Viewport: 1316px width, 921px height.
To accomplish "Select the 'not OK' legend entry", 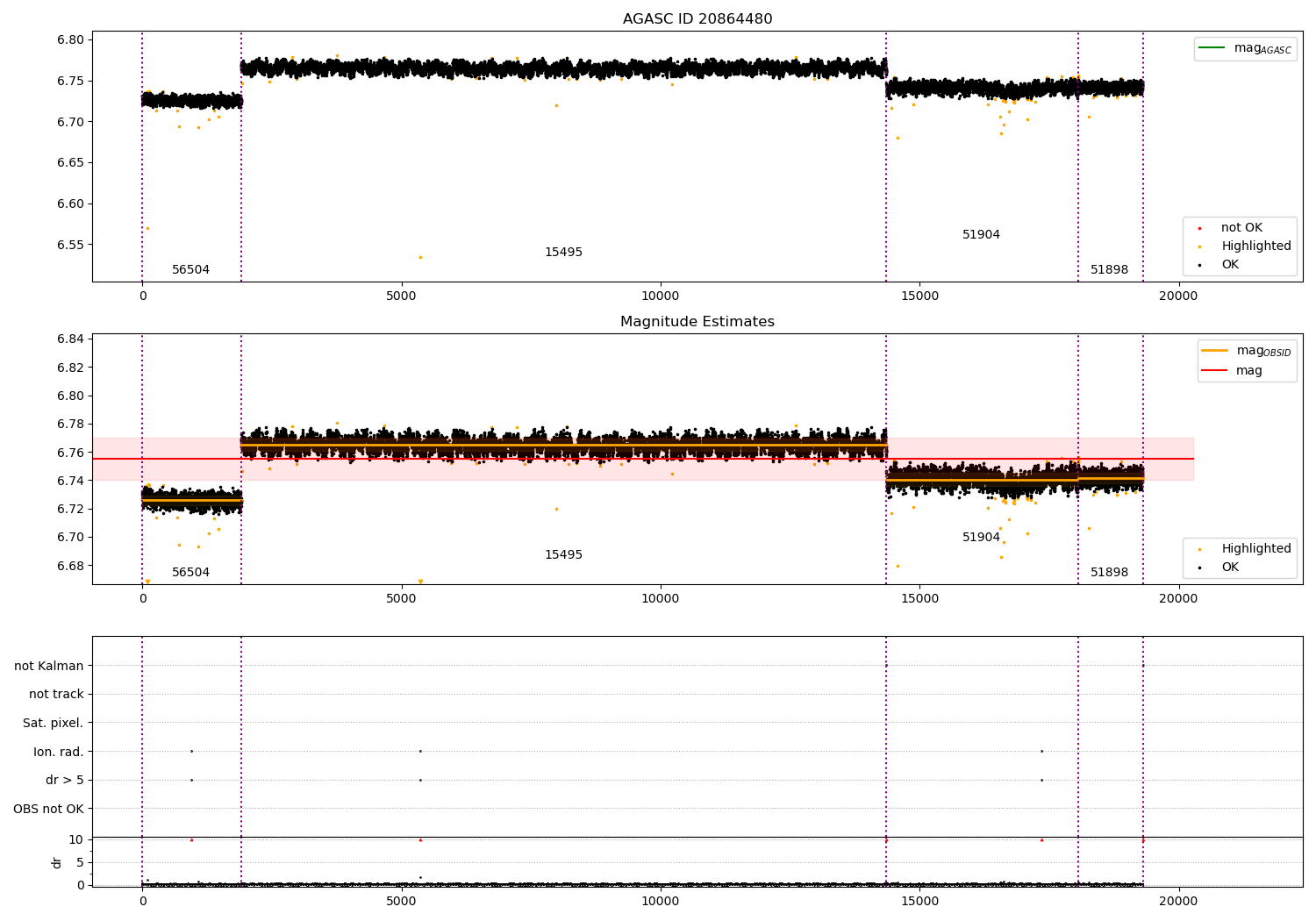I will [x=1241, y=228].
